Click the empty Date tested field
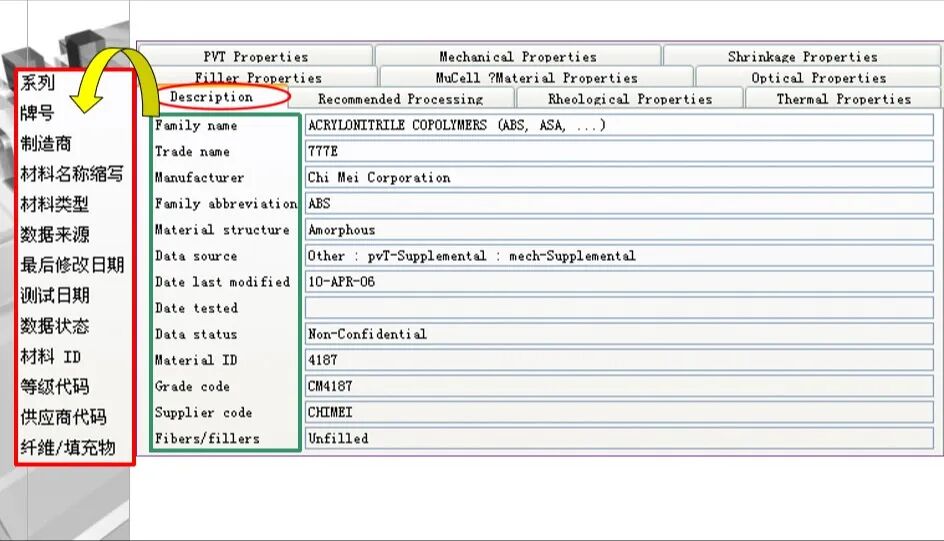The image size is (944, 541). pyautogui.click(x=618, y=308)
